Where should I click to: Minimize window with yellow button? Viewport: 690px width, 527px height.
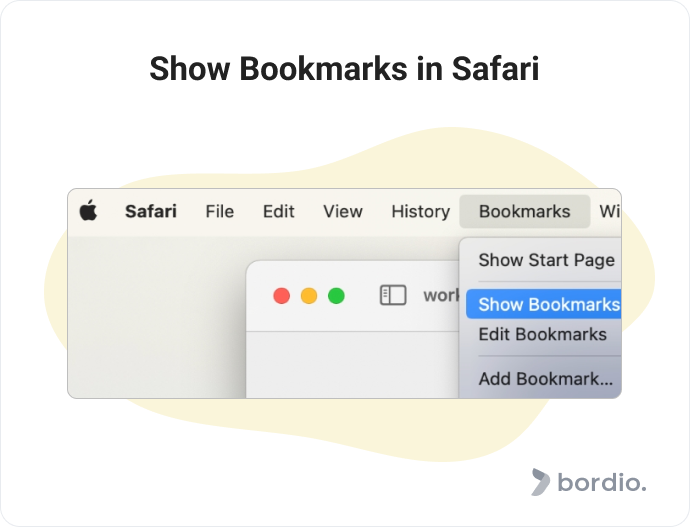click(x=309, y=296)
